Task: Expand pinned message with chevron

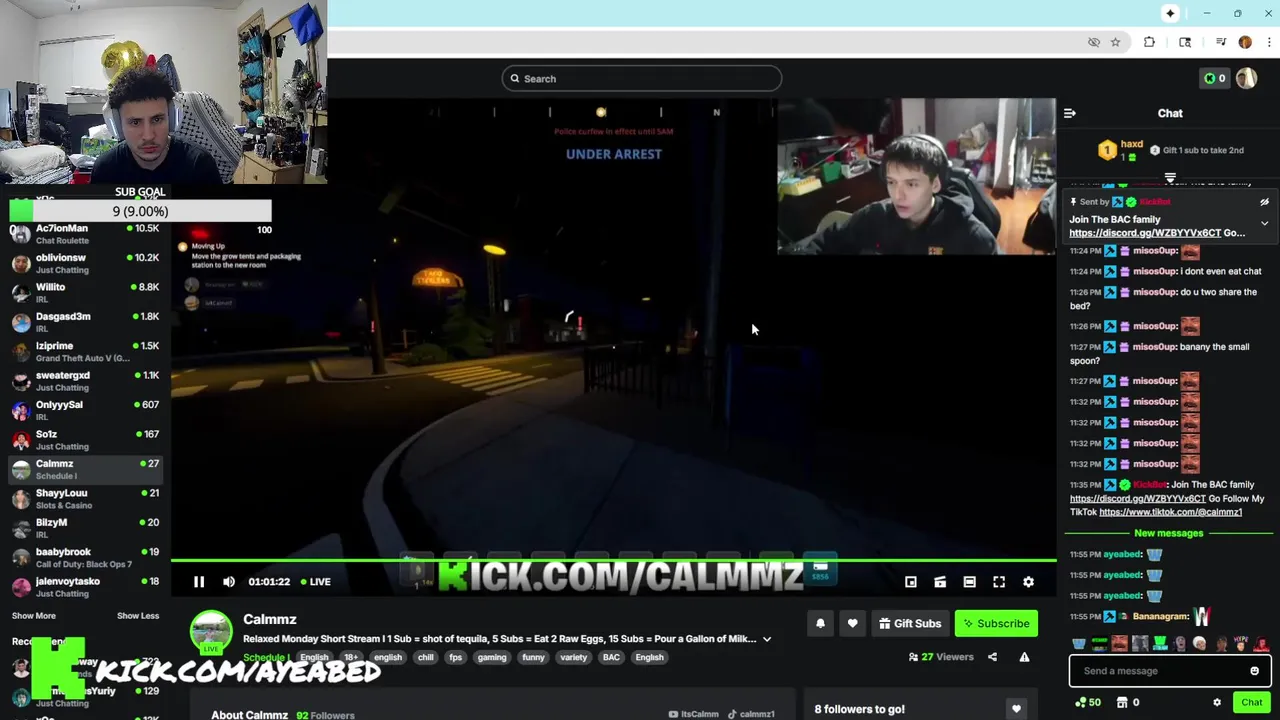Action: [1264, 224]
